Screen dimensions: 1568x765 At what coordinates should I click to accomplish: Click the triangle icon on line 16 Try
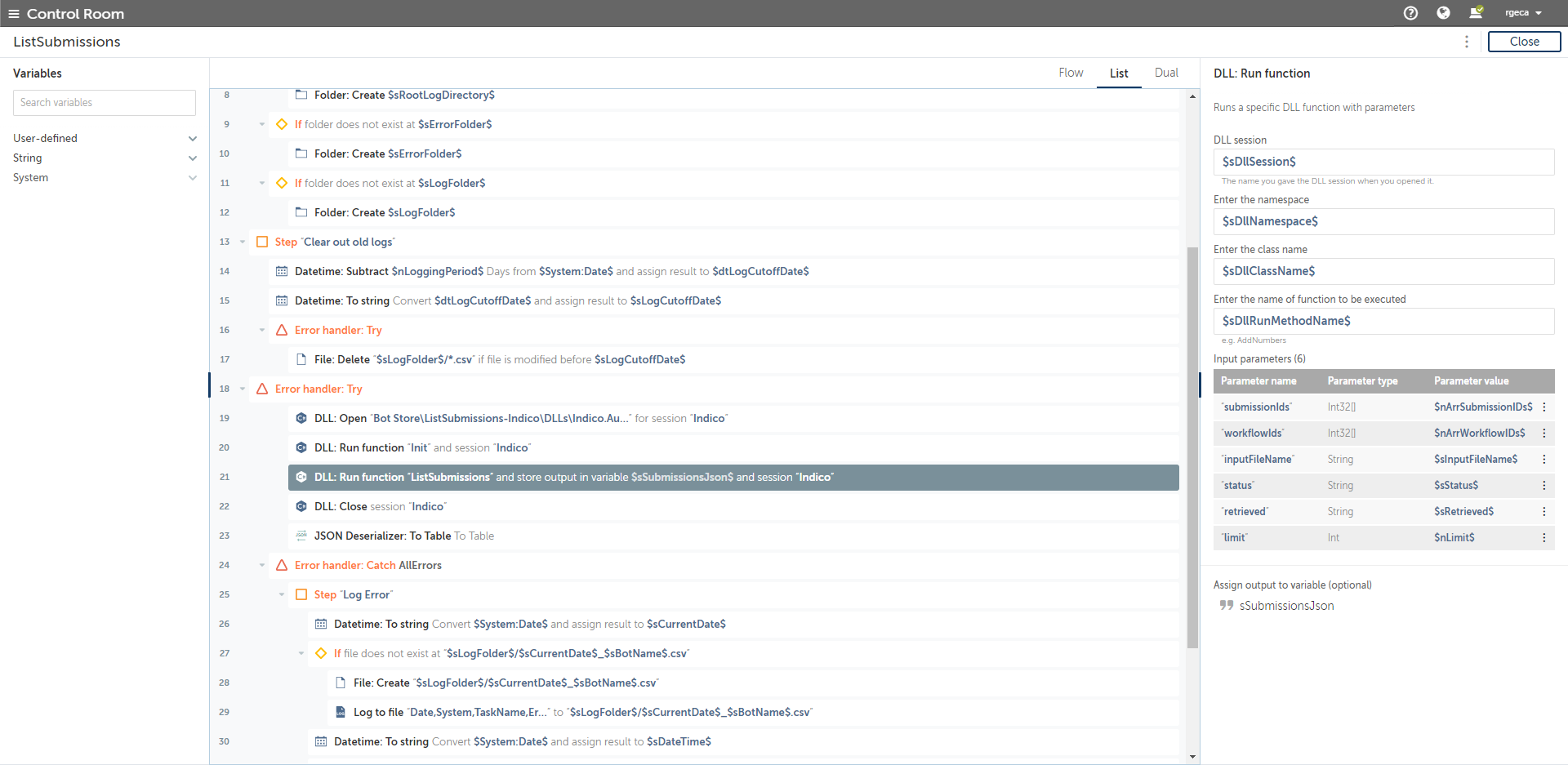click(x=282, y=330)
